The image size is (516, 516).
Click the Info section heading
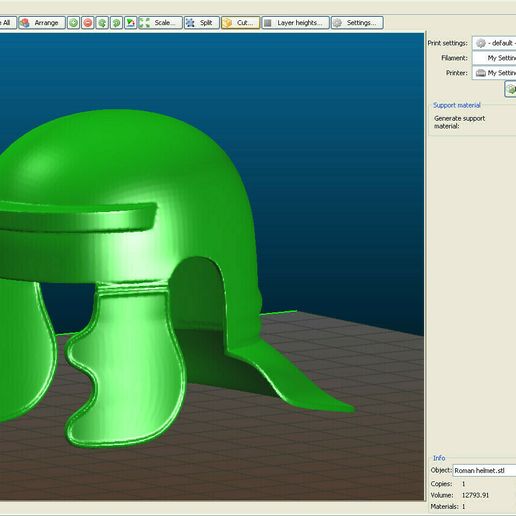tap(439, 458)
